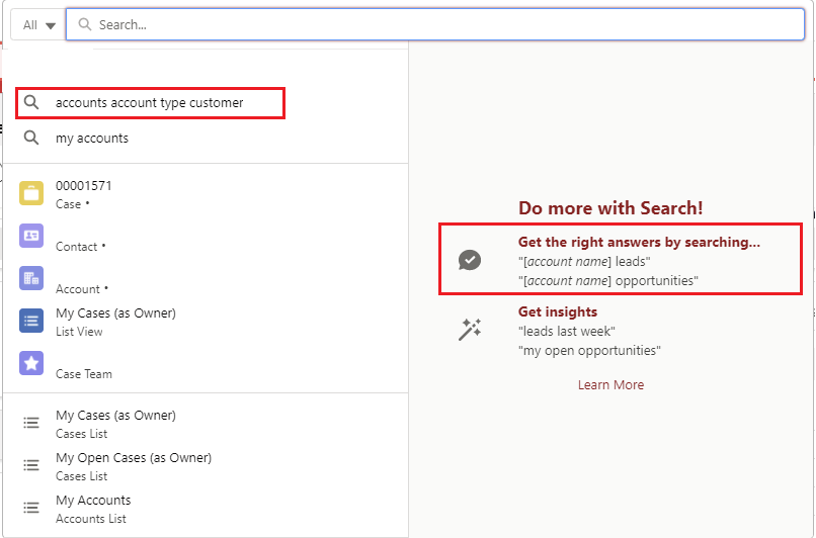Click the magic wand Get insights icon

coord(469,329)
